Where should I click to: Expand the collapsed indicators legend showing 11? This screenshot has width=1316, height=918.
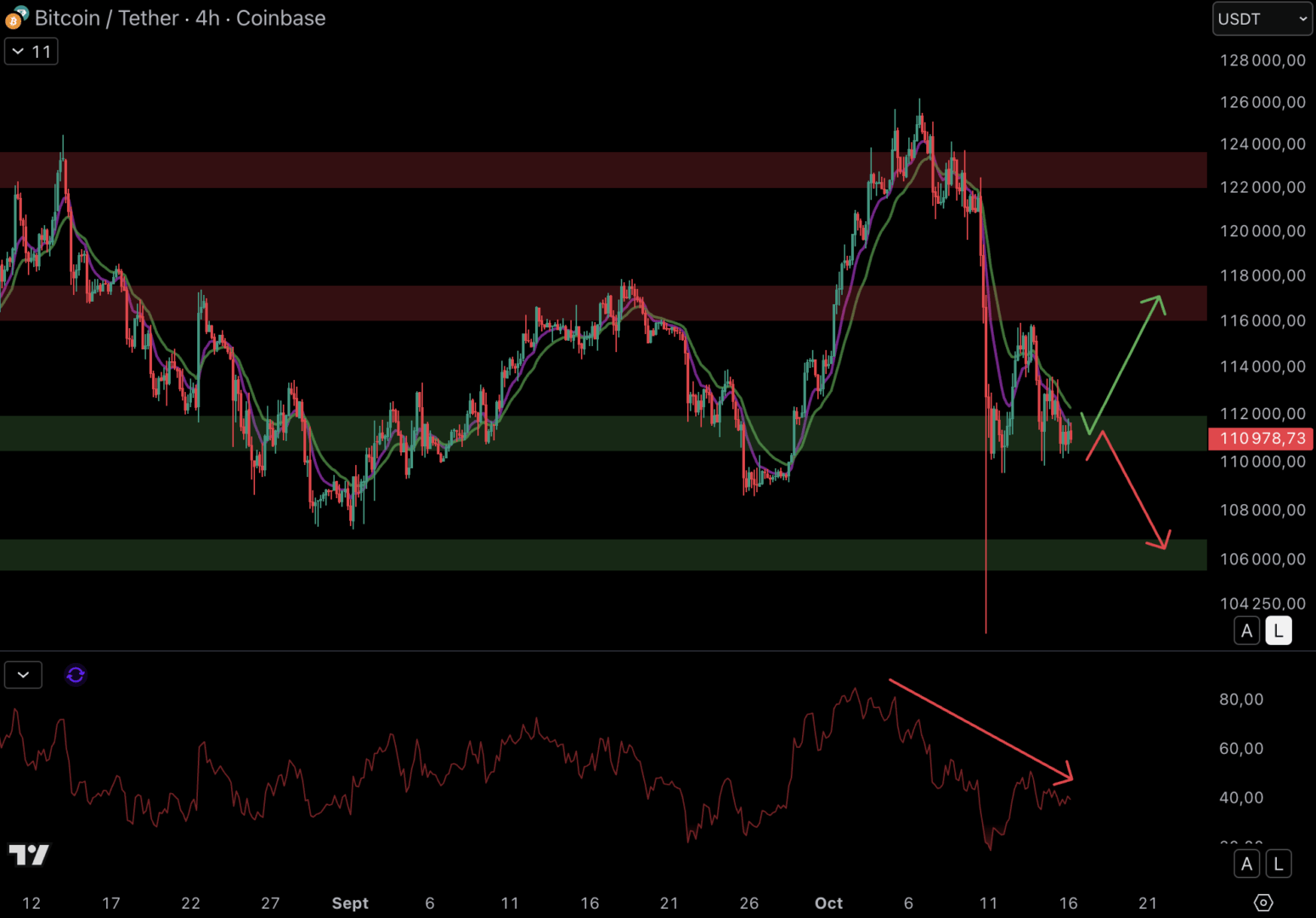pos(31,52)
